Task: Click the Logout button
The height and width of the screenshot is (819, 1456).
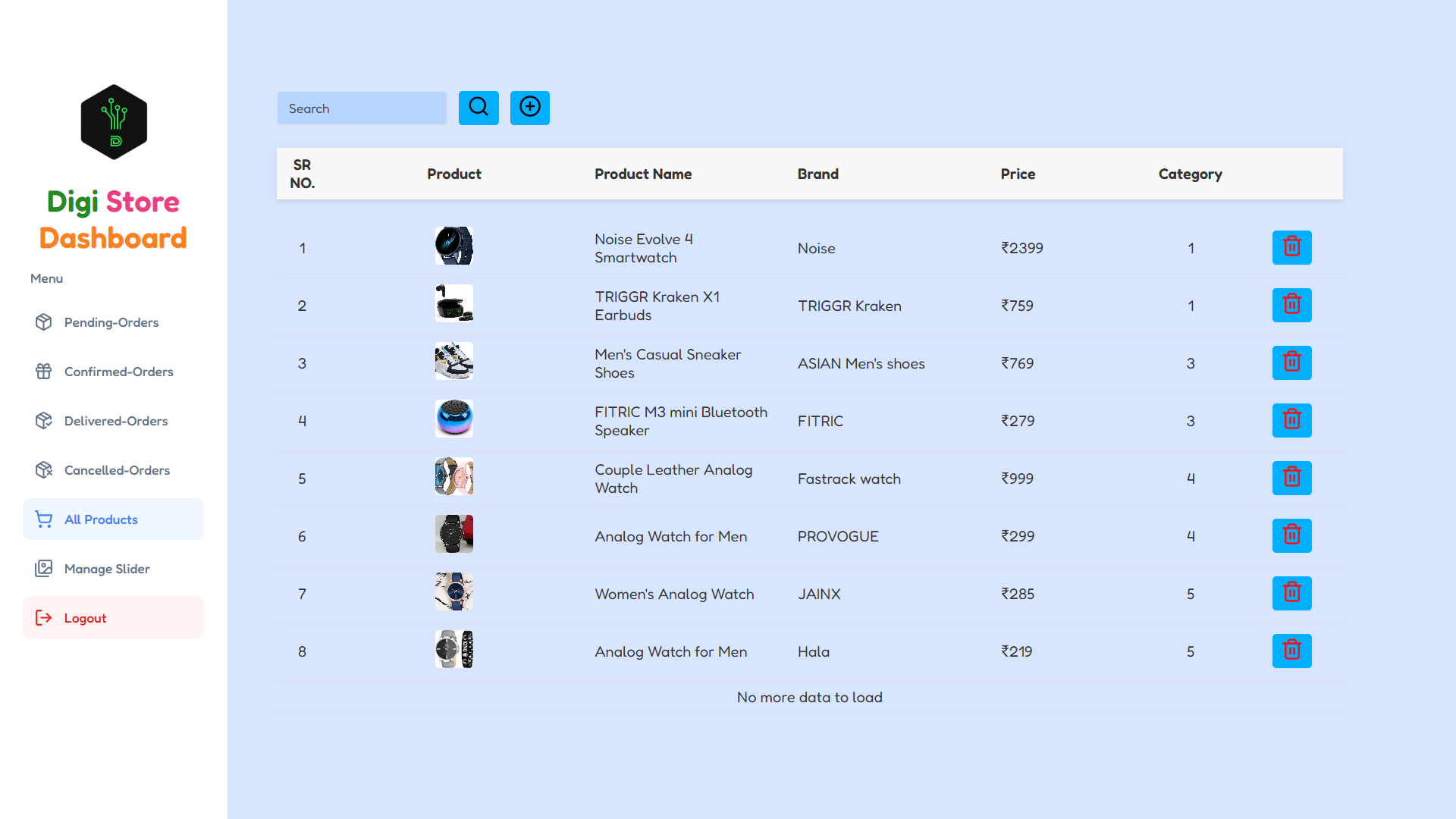Action: 113,618
